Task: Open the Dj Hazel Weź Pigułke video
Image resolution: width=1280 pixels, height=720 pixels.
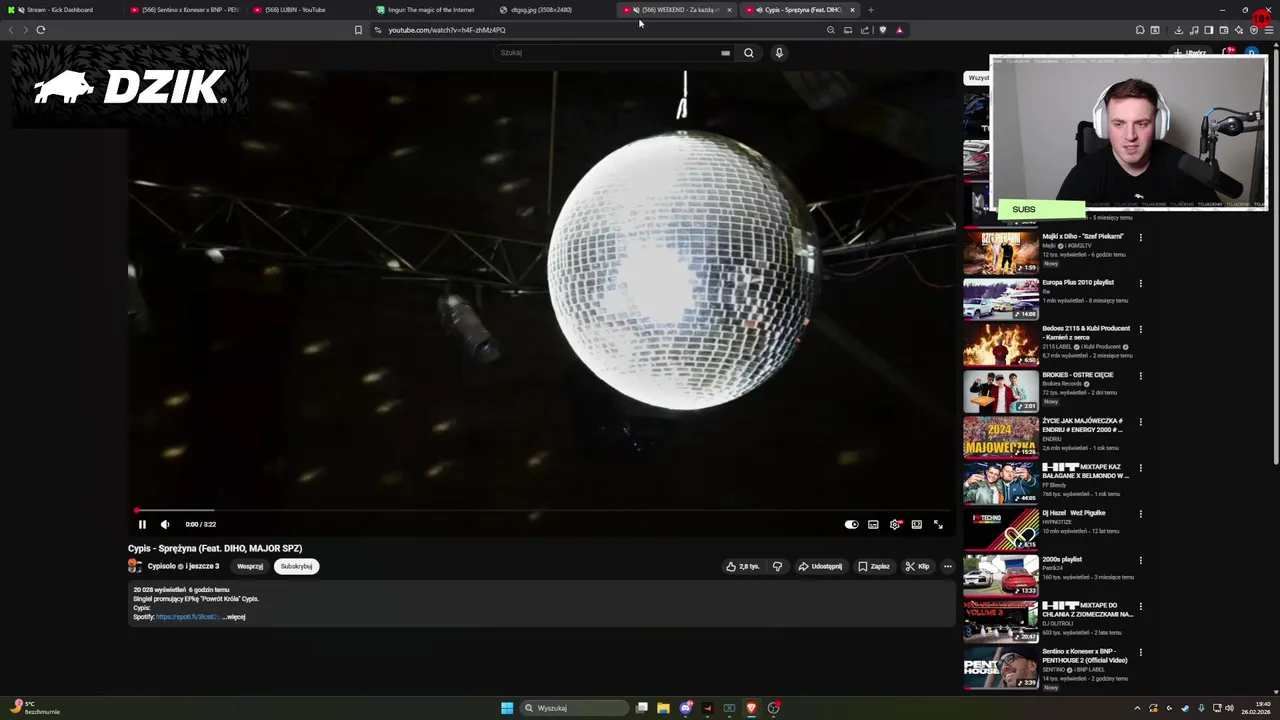Action: (1001, 529)
